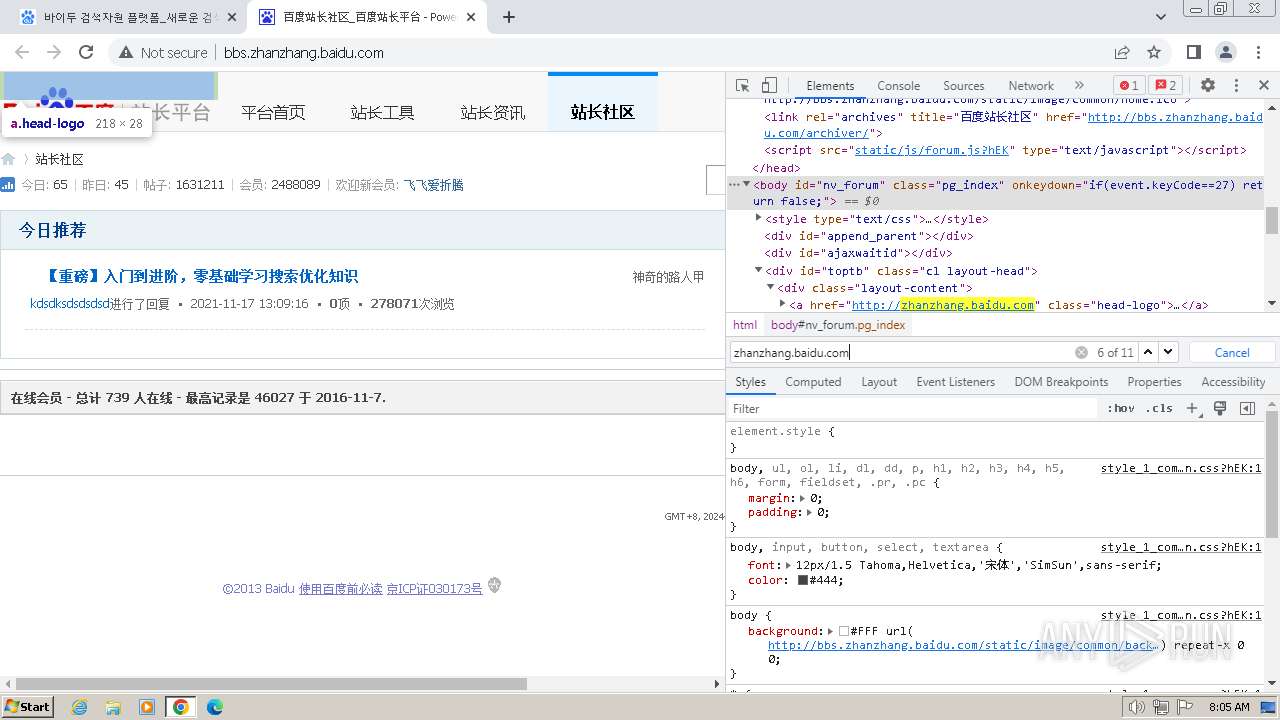Screen dimensions: 1280x720
Task: Open the 入门到进阶 recommended post
Action: [203, 276]
